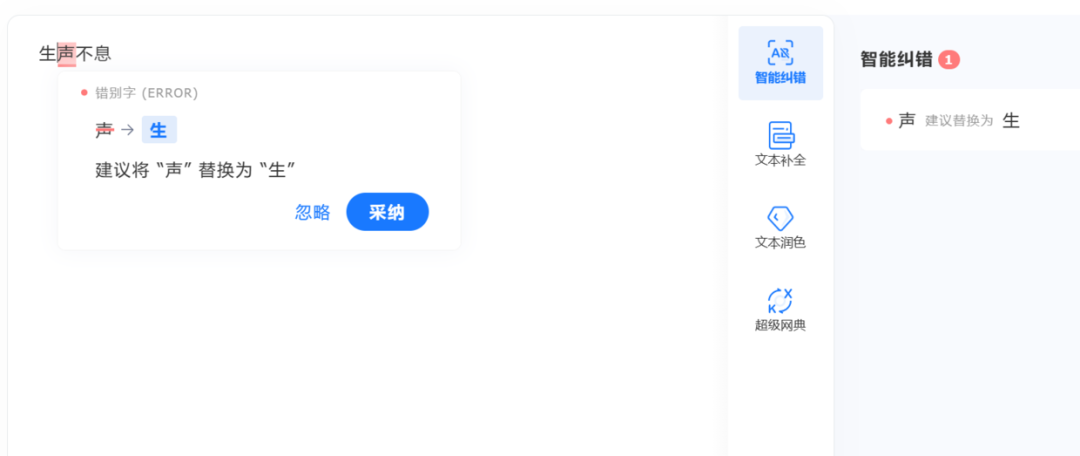This screenshot has width=1080, height=456.
Task: Click the red dot beside 错别字
Action: coord(84,93)
